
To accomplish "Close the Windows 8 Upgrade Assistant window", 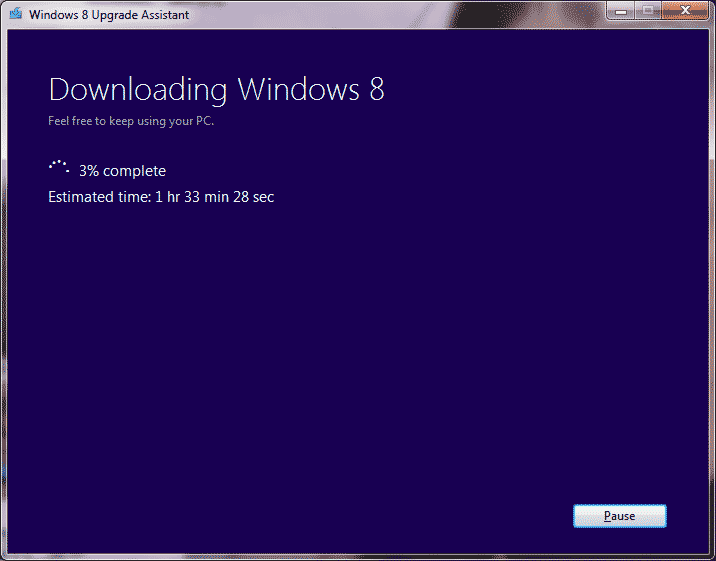I will [685, 10].
